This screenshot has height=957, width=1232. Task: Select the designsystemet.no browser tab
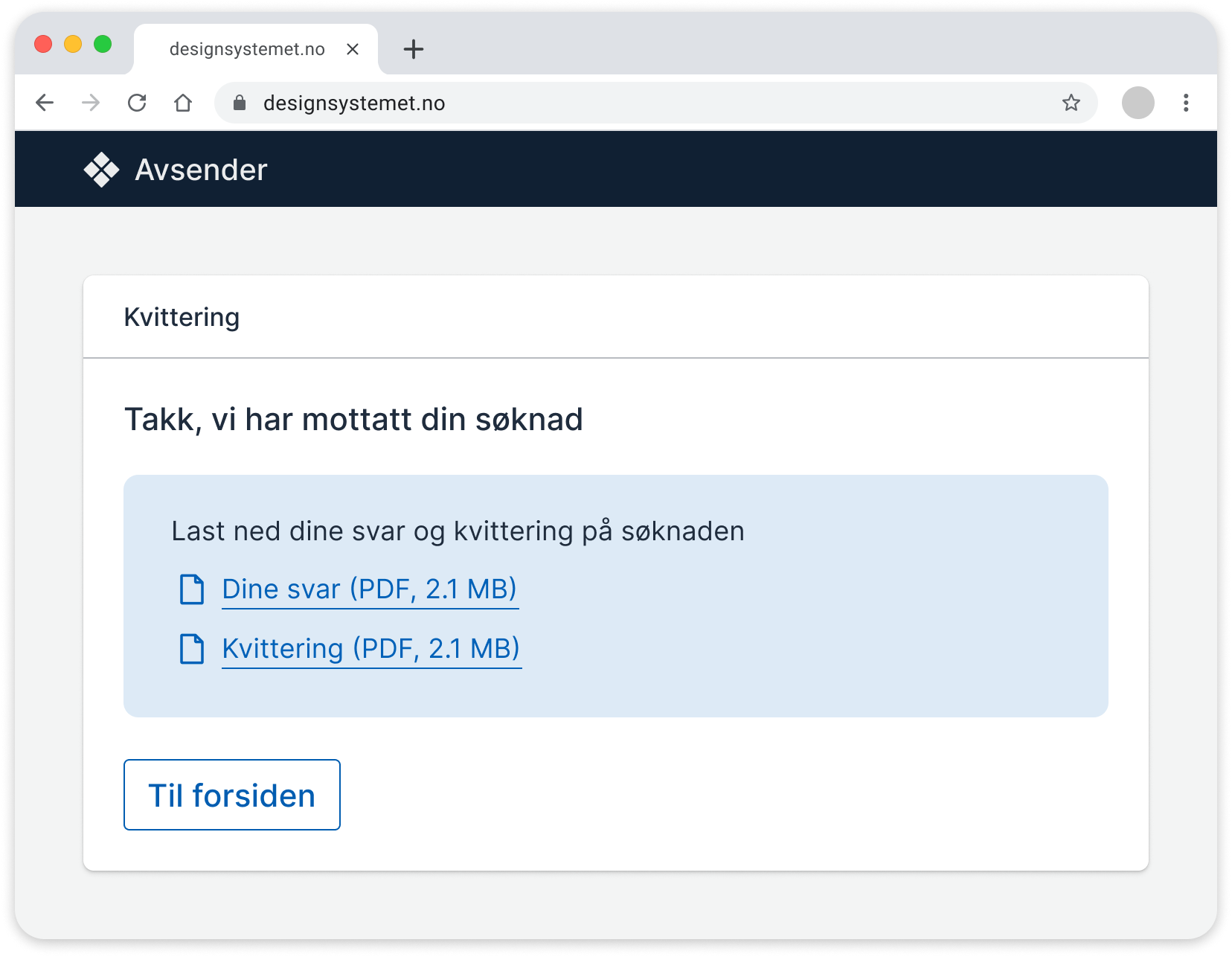click(247, 49)
